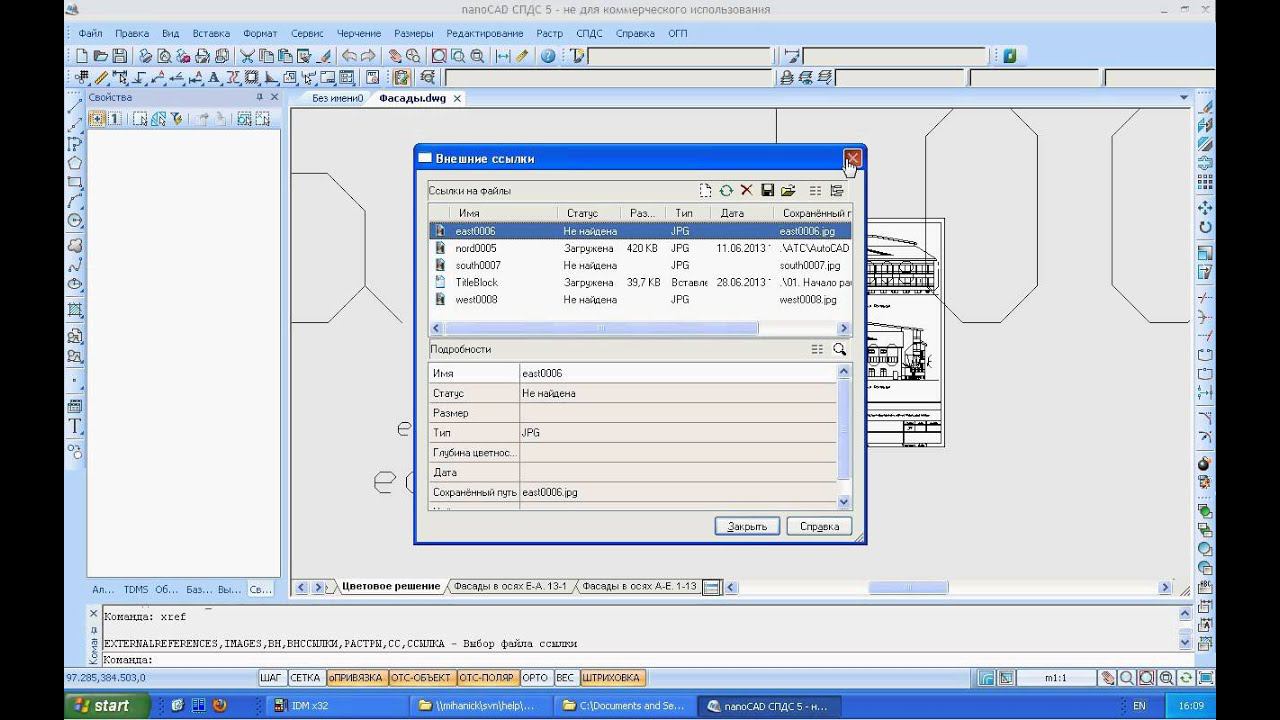Click the open folder icon in dialog
This screenshot has height=720, width=1280.
[x=788, y=190]
